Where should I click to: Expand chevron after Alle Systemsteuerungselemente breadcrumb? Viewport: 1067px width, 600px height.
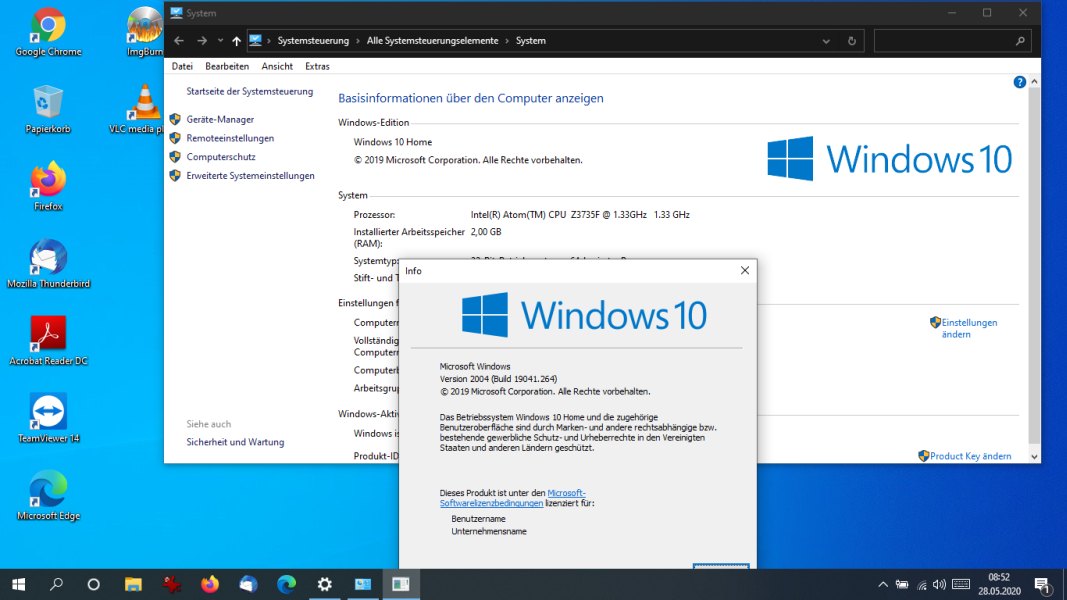[x=506, y=41]
